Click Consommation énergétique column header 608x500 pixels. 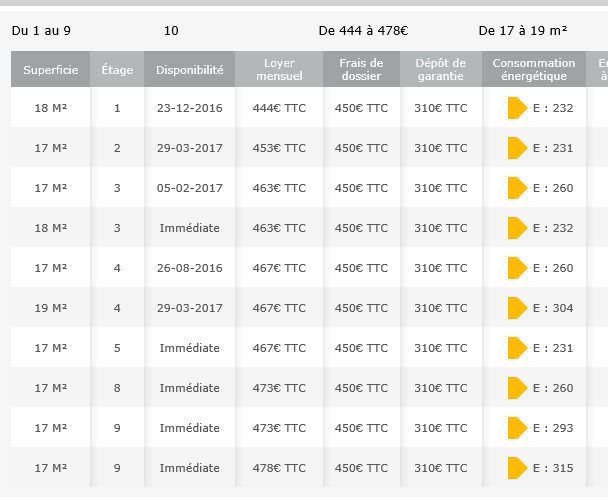[535, 70]
